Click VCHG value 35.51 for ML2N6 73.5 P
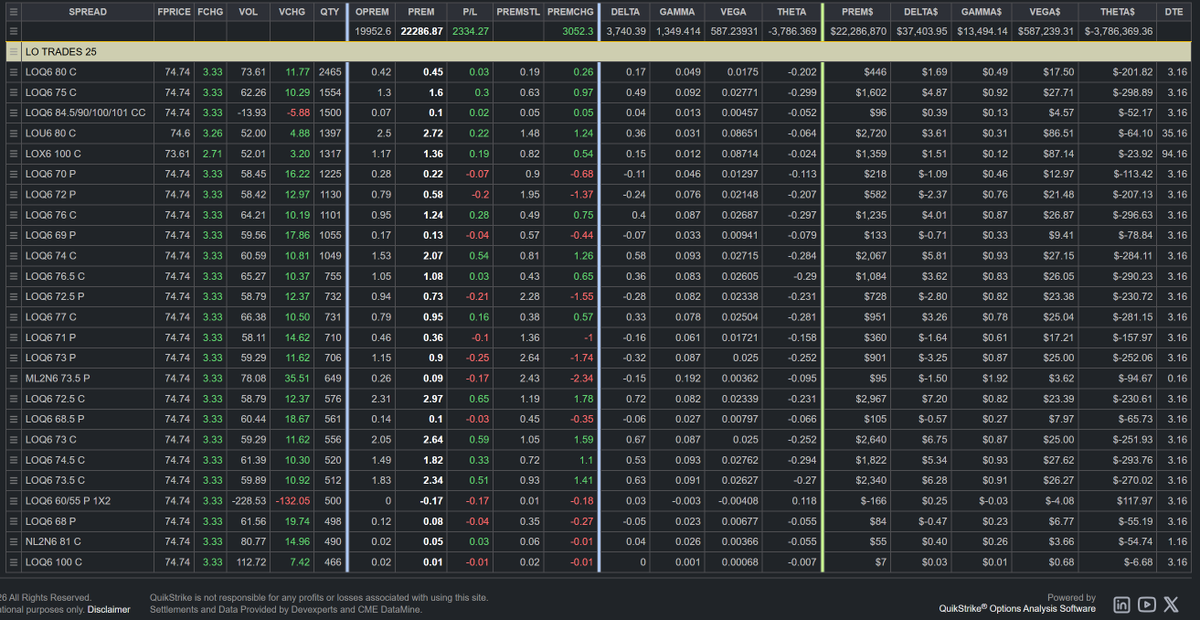This screenshot has width=1200, height=620. [x=296, y=379]
